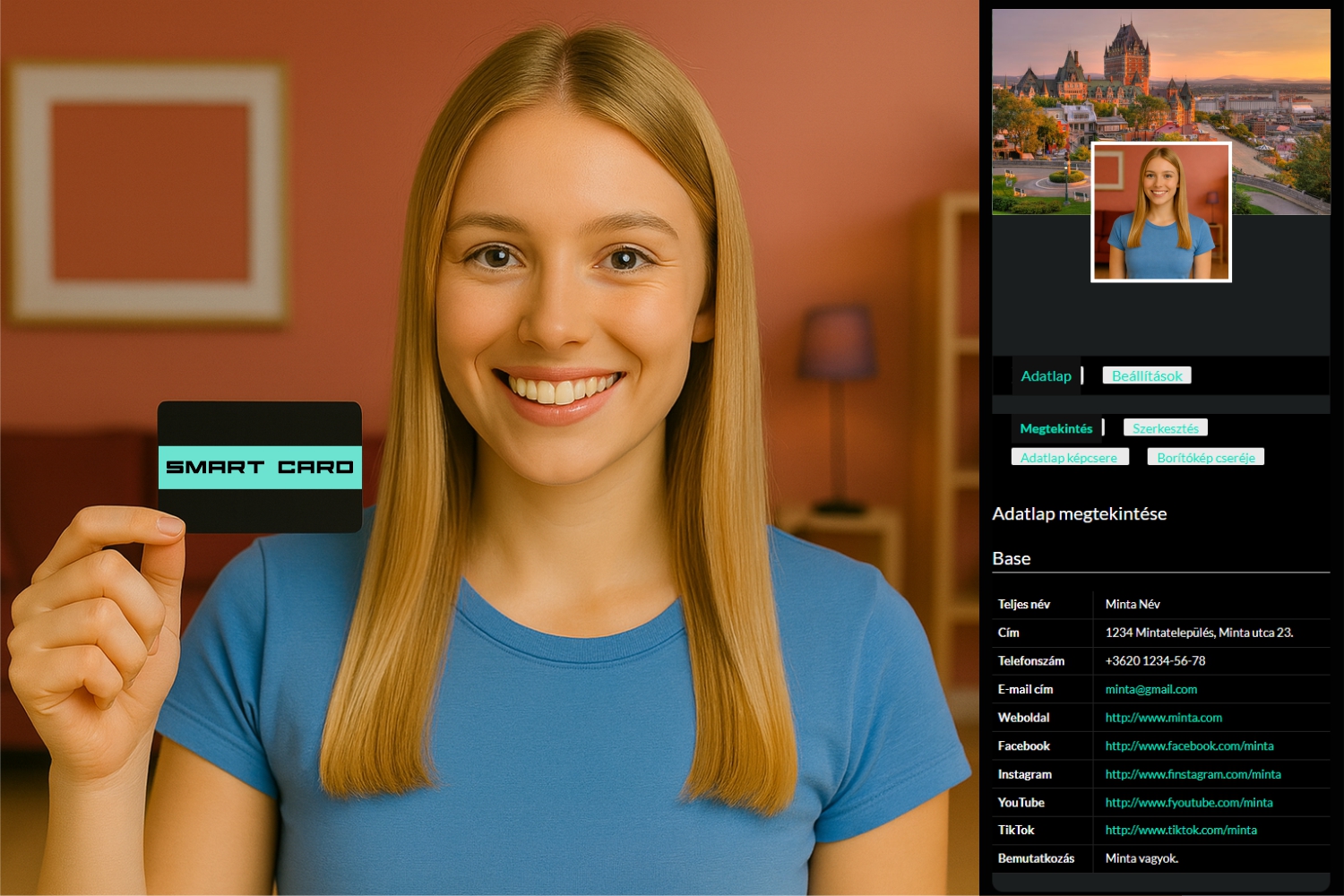
Task: Click the Minta Név full name value
Action: (1132, 605)
